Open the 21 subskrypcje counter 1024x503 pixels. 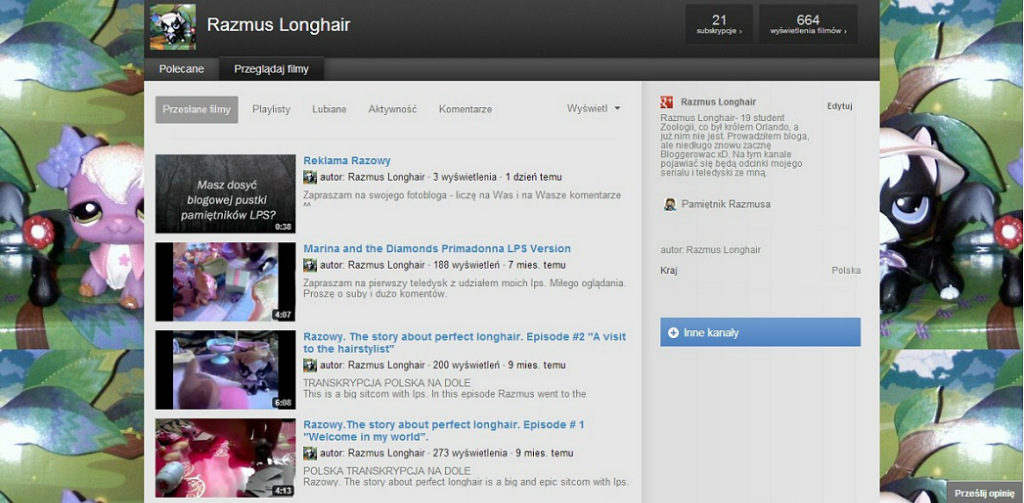719,24
